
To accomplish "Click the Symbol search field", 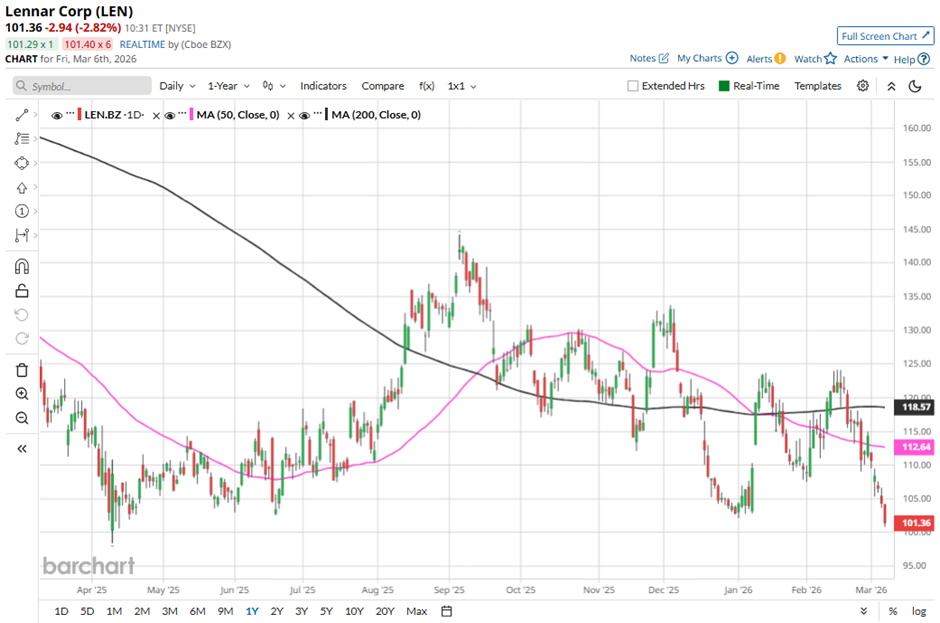I will point(82,86).
